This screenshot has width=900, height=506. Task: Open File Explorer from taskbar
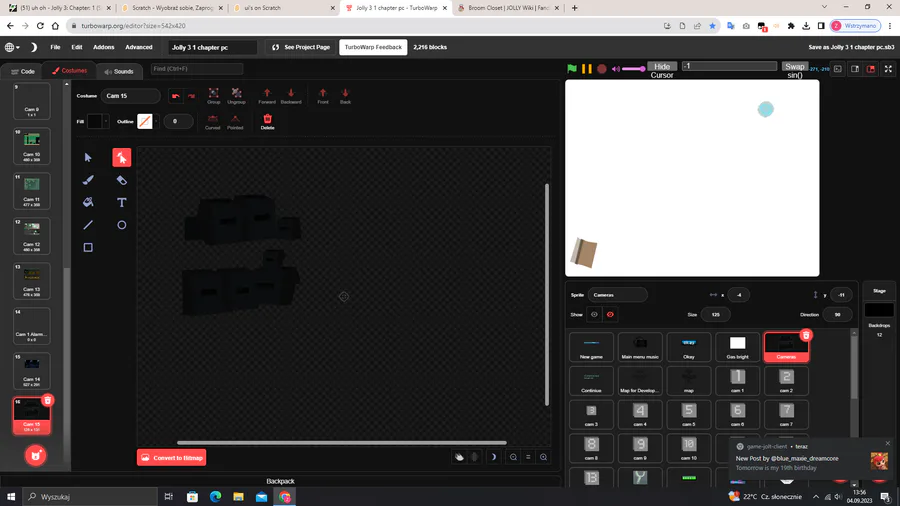point(238,496)
